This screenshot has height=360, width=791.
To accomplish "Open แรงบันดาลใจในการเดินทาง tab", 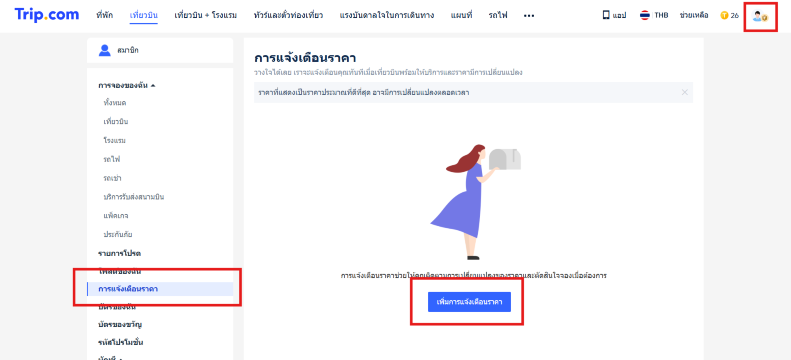I will (387, 15).
